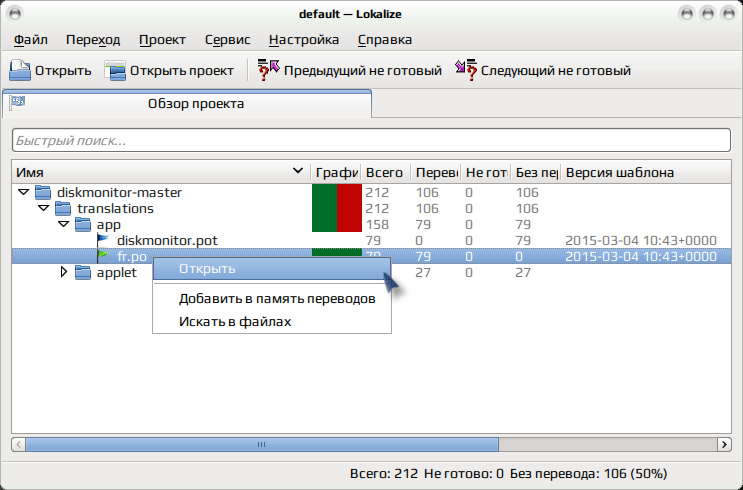Select the translations folder name

[116, 209]
